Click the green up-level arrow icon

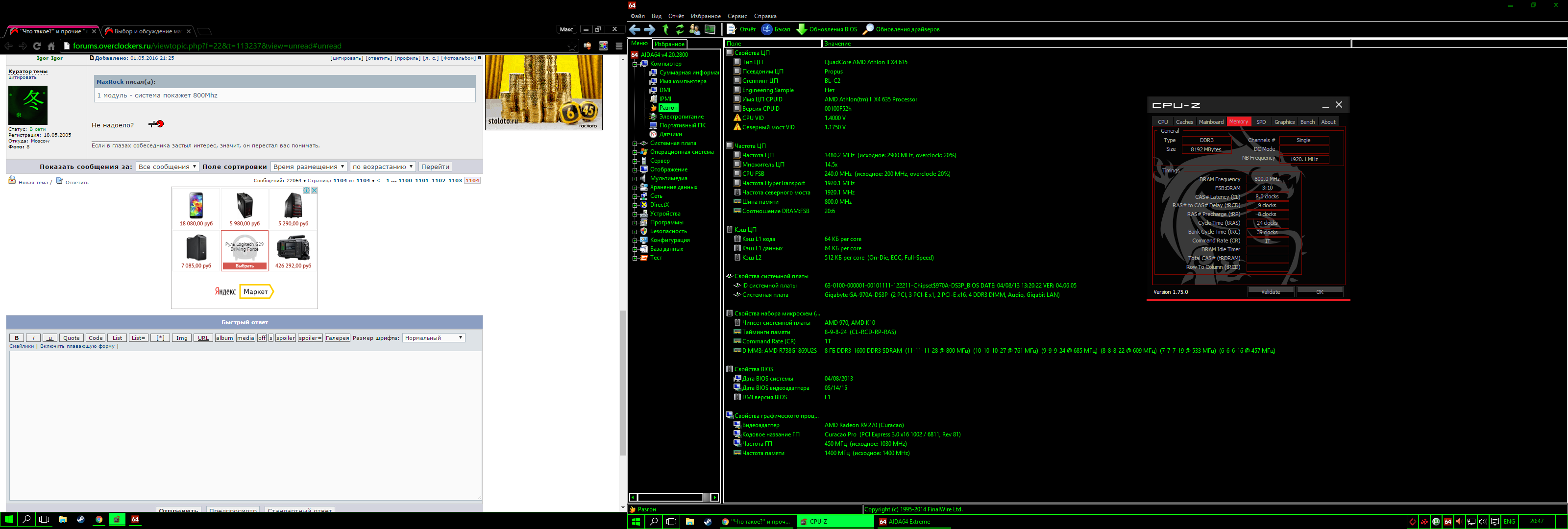tap(665, 29)
